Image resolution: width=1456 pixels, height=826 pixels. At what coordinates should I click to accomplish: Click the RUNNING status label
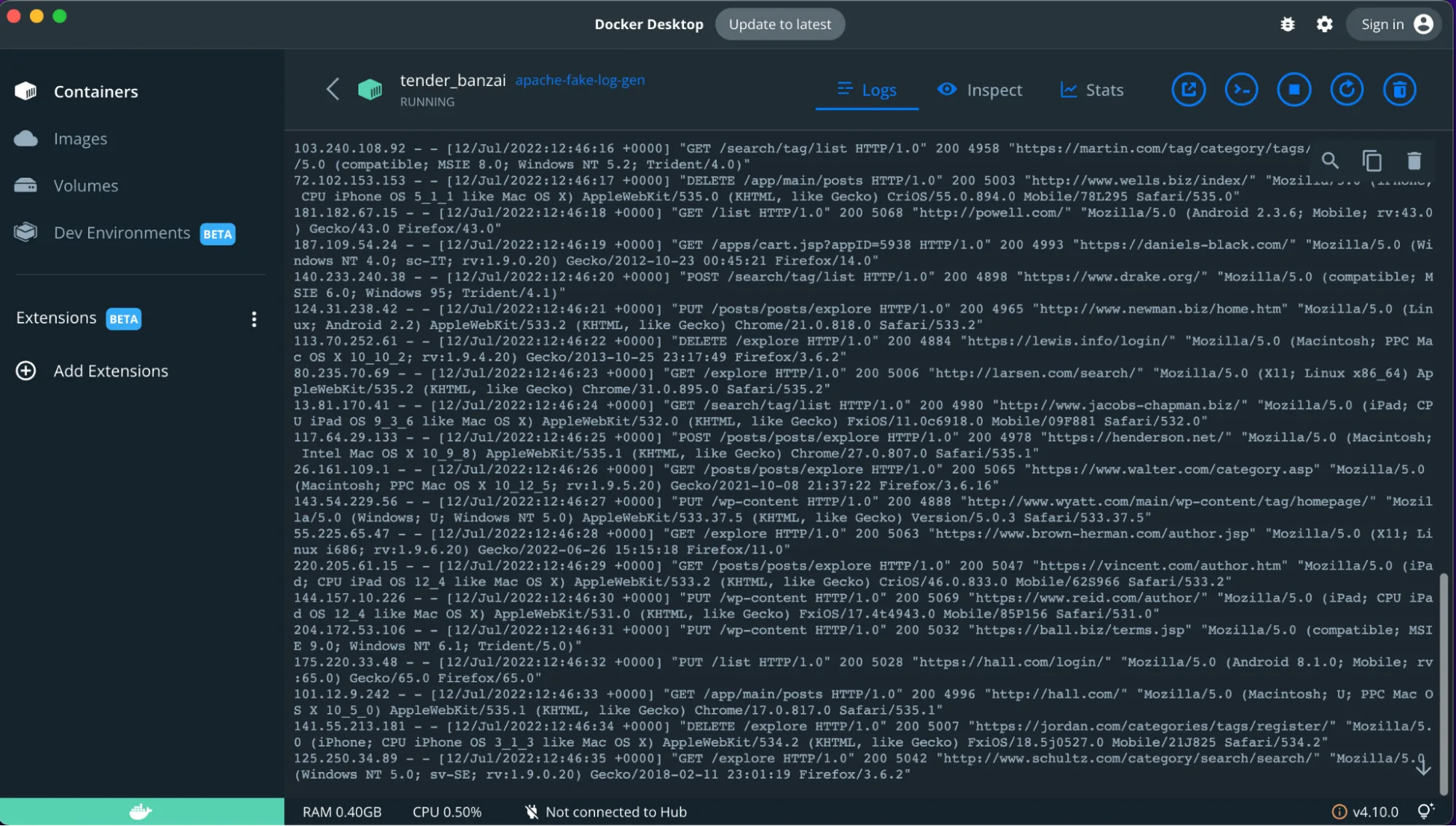(427, 102)
